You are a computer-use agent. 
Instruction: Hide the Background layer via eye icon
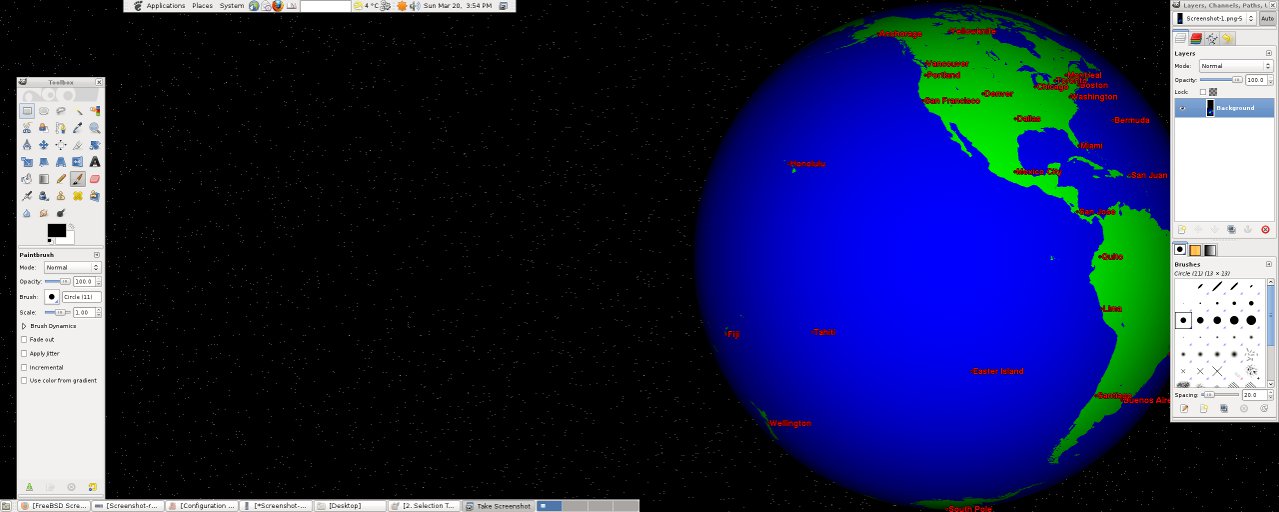tap(1182, 108)
